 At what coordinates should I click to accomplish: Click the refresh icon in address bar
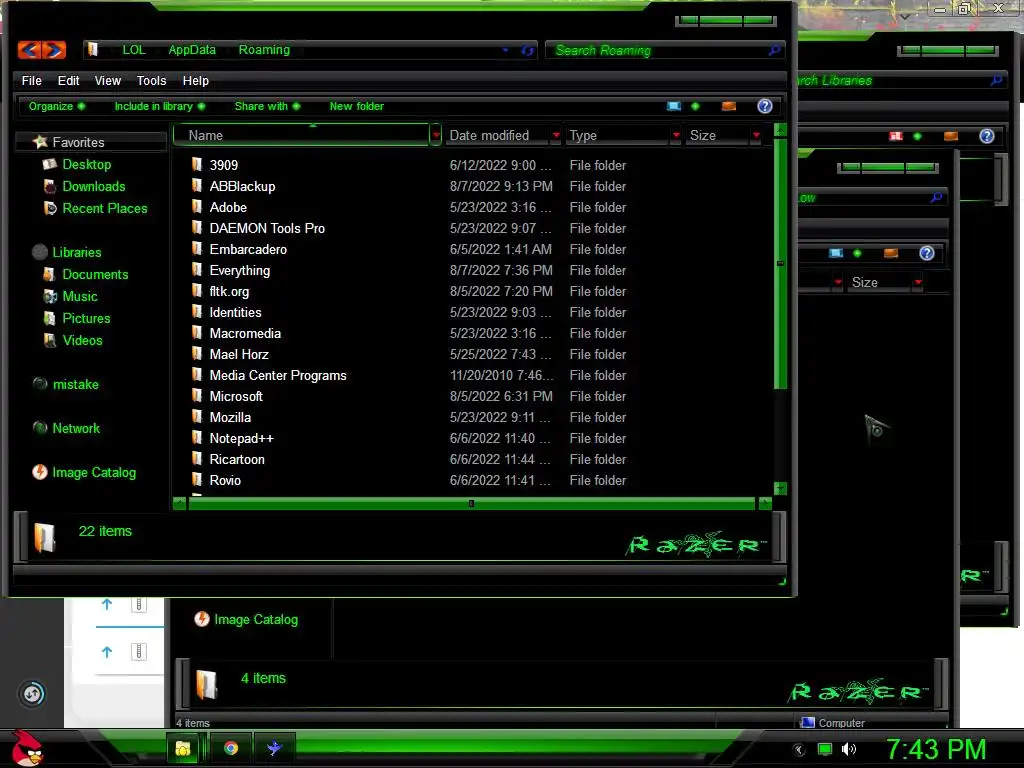pos(527,50)
